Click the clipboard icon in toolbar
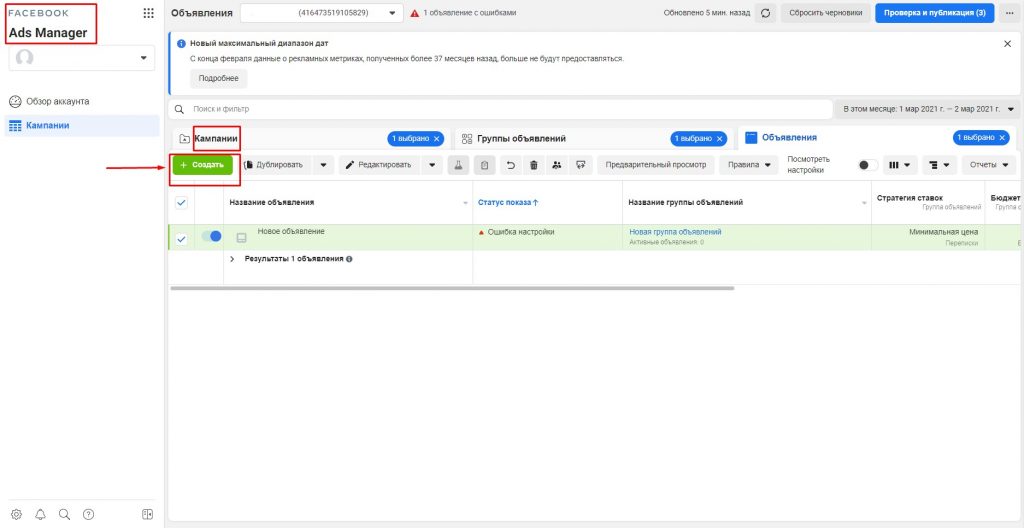The height and width of the screenshot is (528, 1024). 485,165
